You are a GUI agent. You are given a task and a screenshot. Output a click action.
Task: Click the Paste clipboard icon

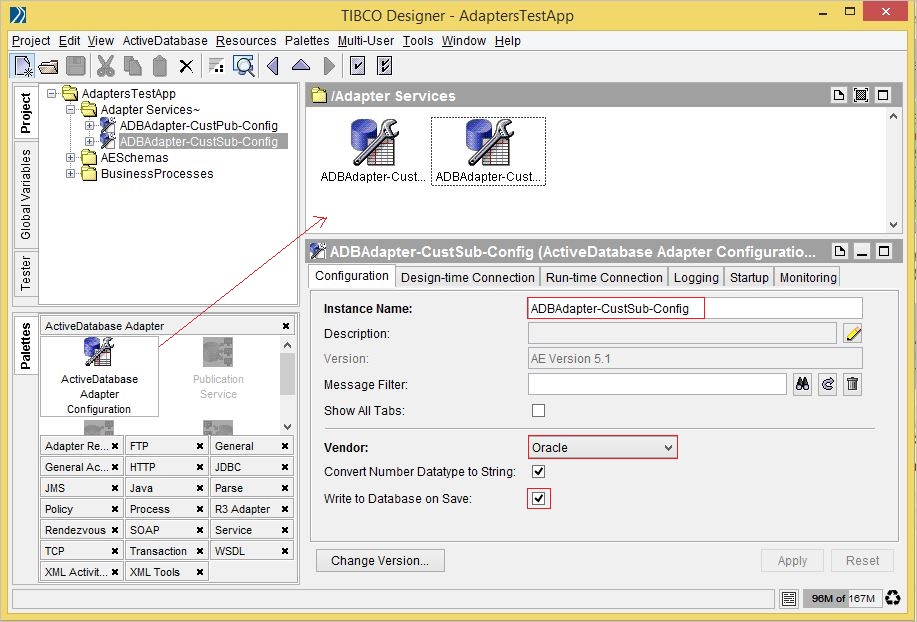160,66
